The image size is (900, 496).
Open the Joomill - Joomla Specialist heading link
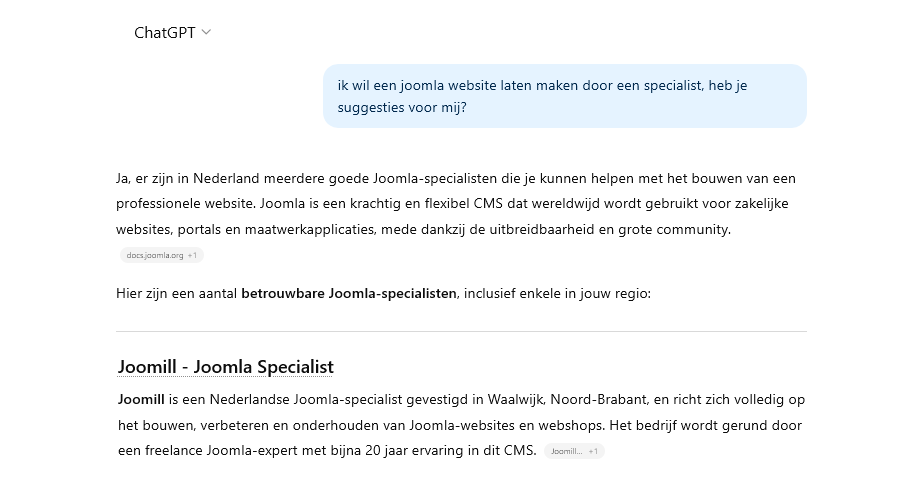[225, 367]
